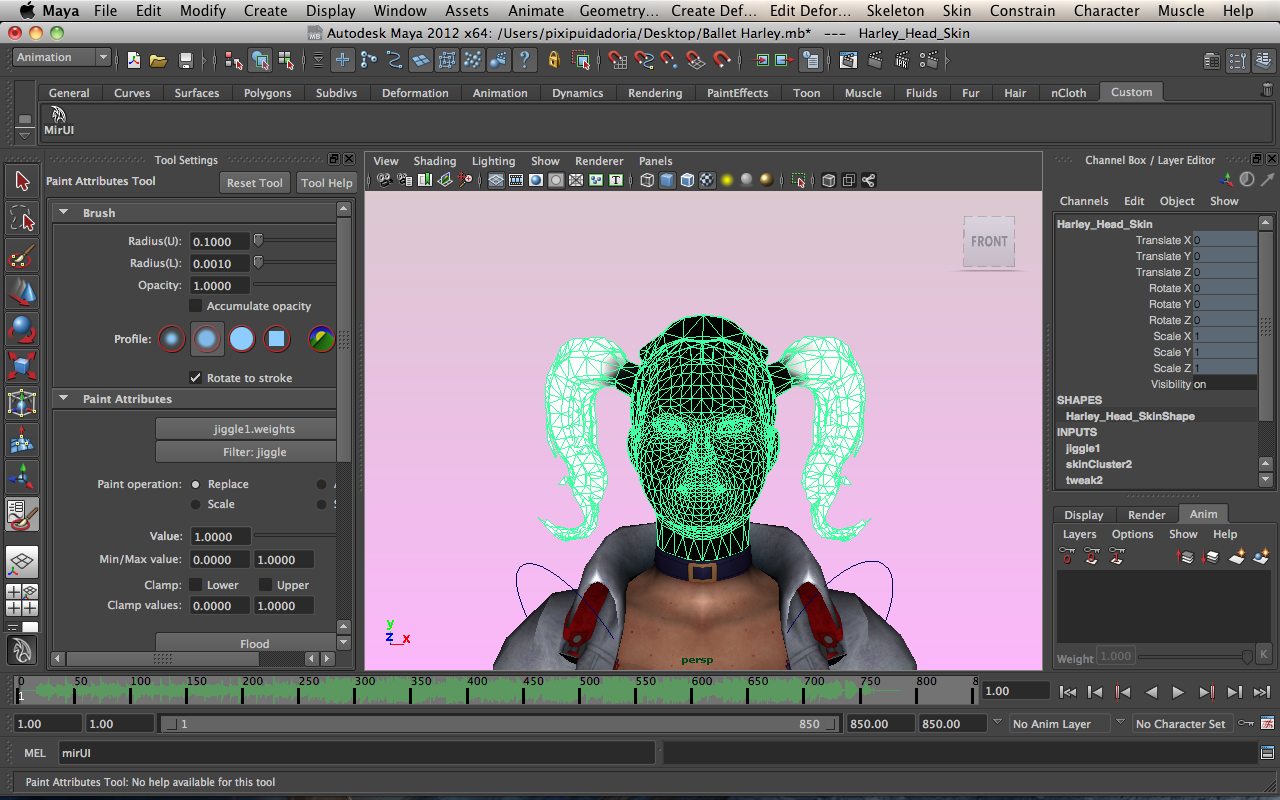The width and height of the screenshot is (1280, 800).
Task: Open the Renderer menu in the viewport panel
Action: (x=599, y=161)
